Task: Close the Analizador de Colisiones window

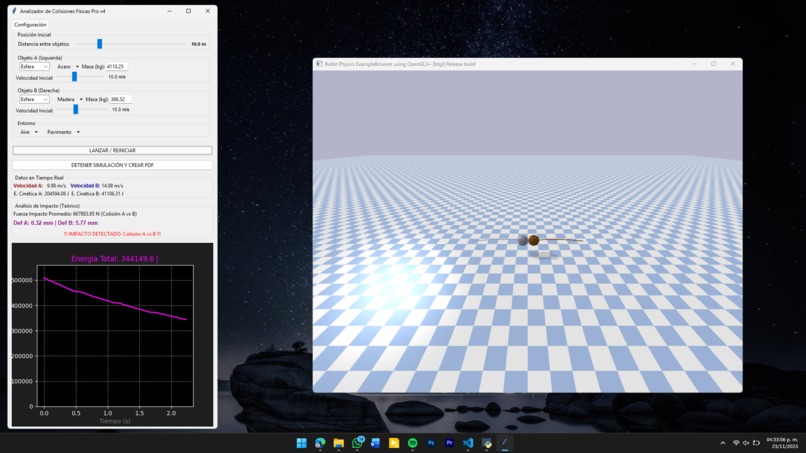Action: (208, 11)
